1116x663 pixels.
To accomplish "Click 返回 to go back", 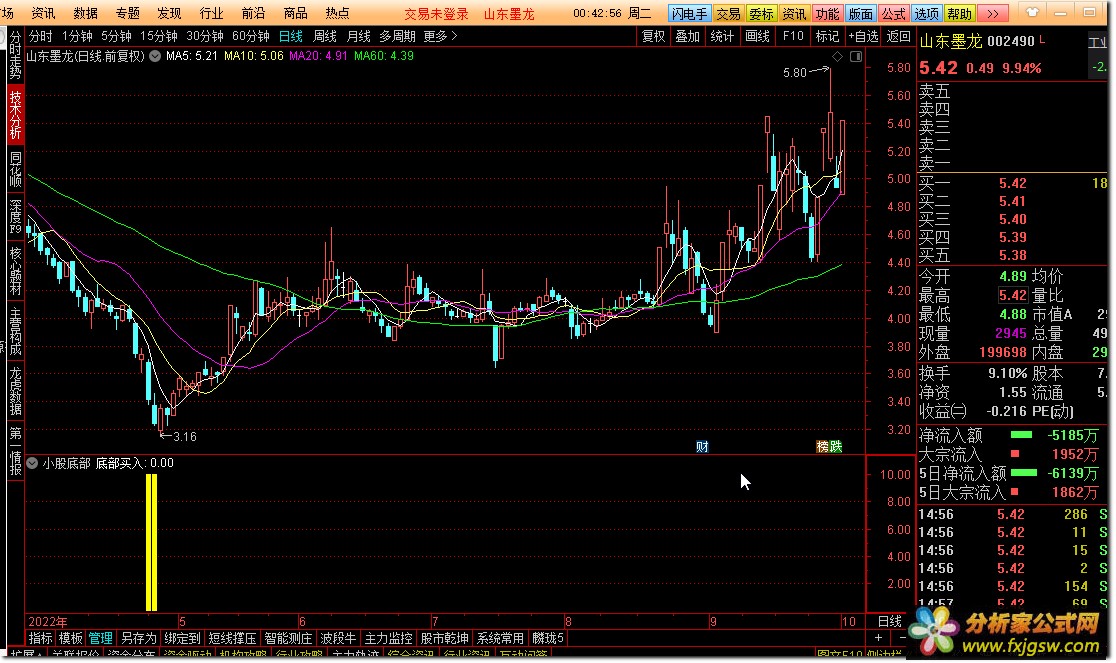I will coord(898,36).
